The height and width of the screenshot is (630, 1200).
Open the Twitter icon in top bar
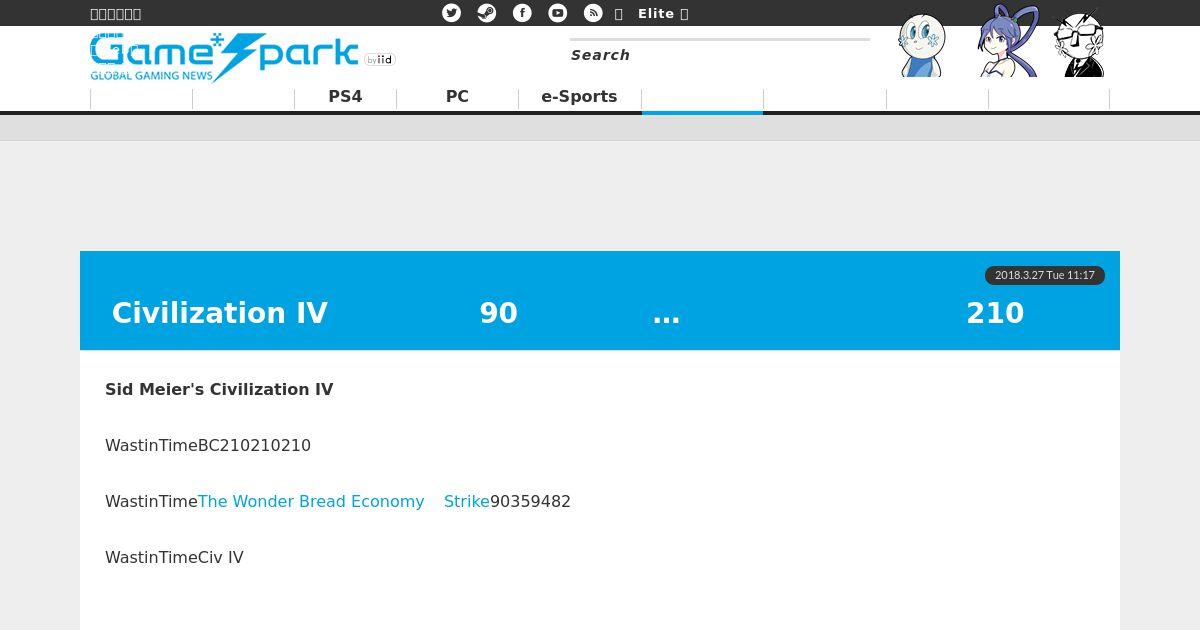[x=452, y=13]
